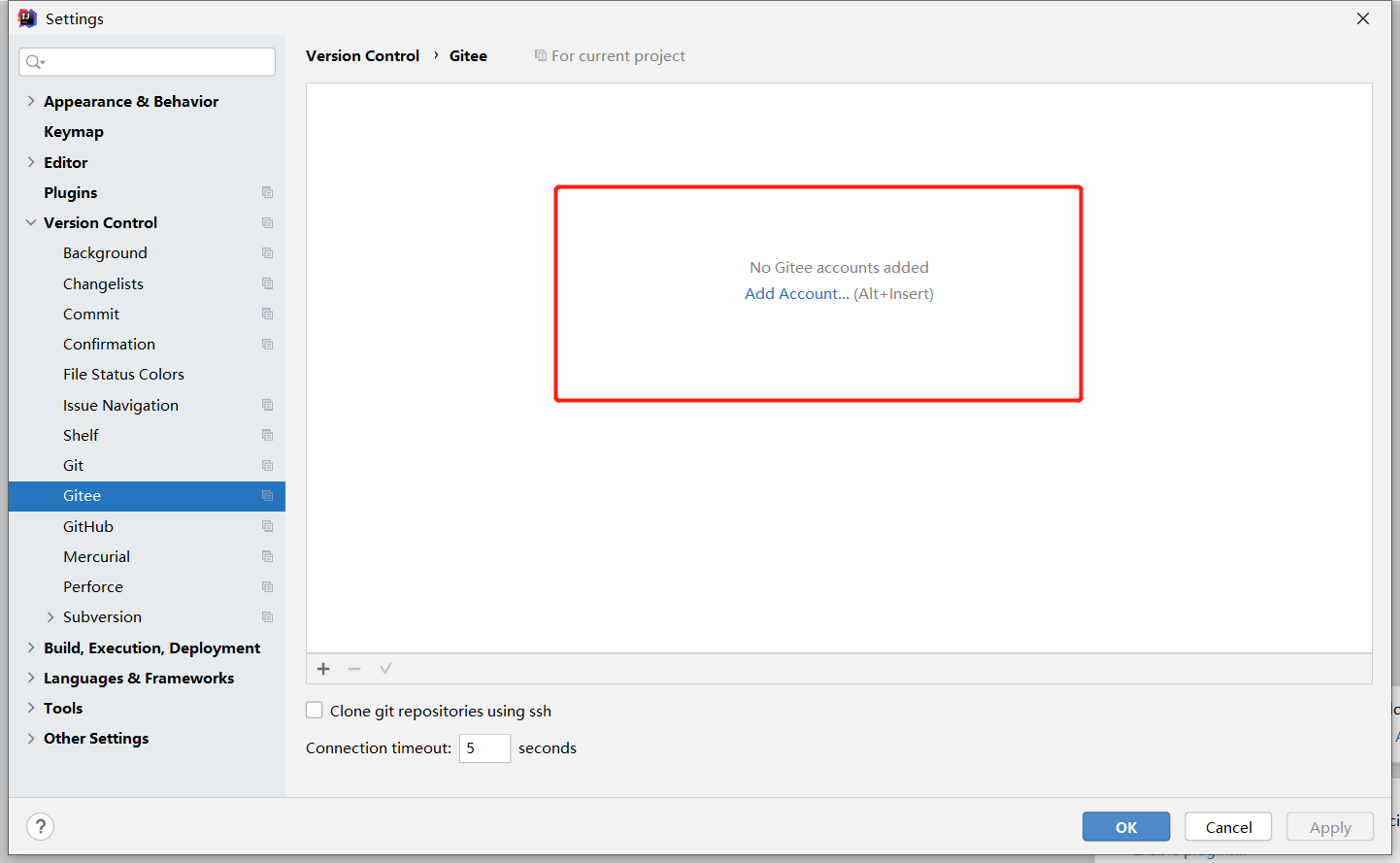This screenshot has width=1400, height=863.
Task: Open the Keymap settings page
Action: tap(74, 132)
